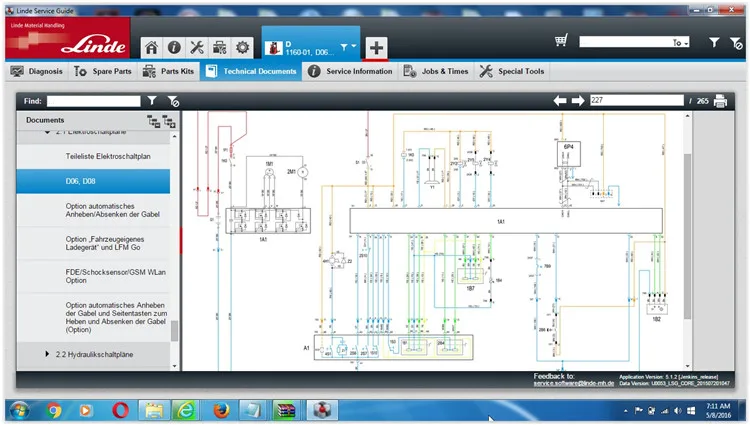The width and height of the screenshot is (750, 425).
Task: Switch to the Parts Kits tab
Action: click(168, 71)
